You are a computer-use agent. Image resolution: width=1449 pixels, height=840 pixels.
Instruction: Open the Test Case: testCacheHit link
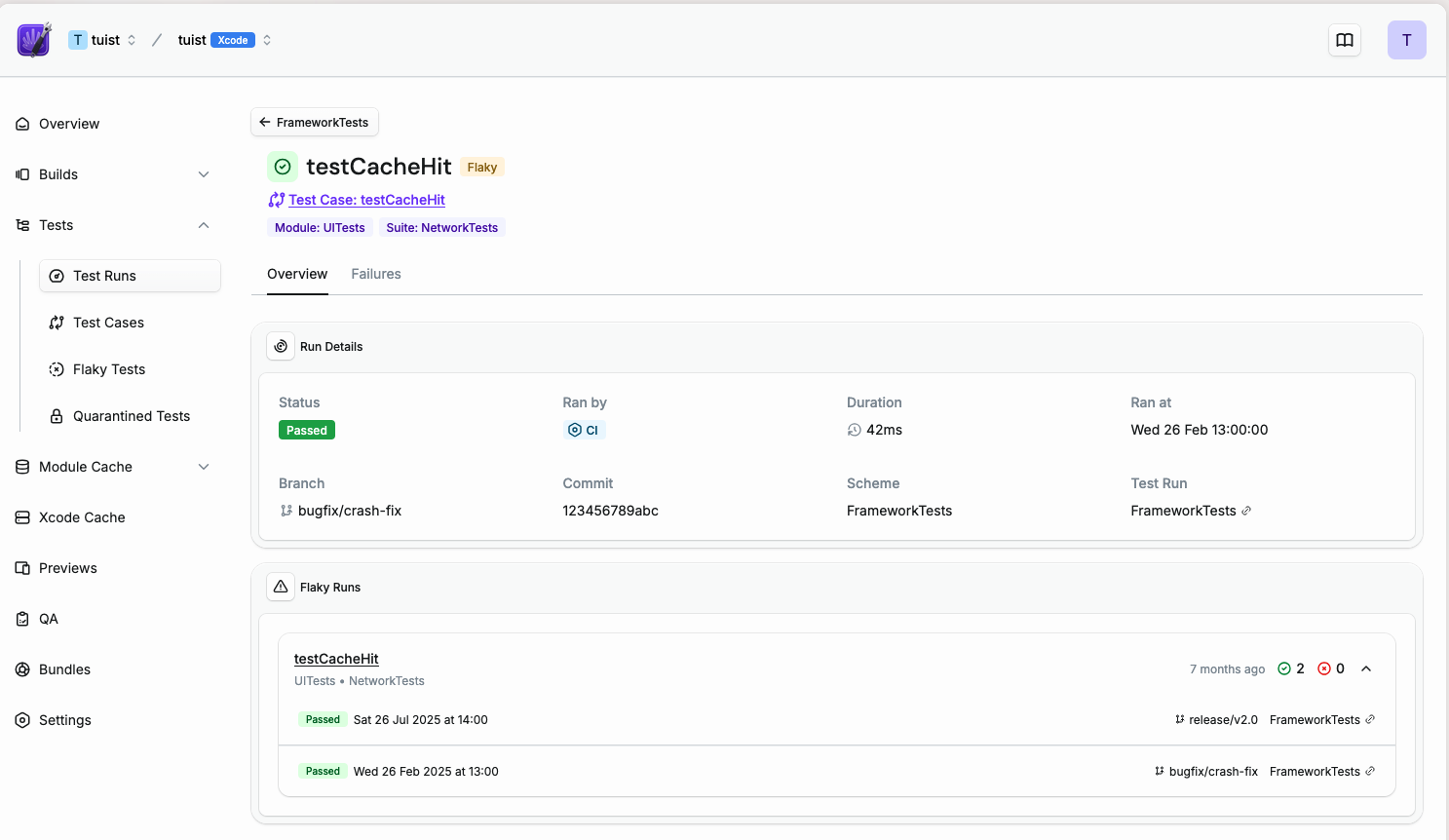click(365, 200)
